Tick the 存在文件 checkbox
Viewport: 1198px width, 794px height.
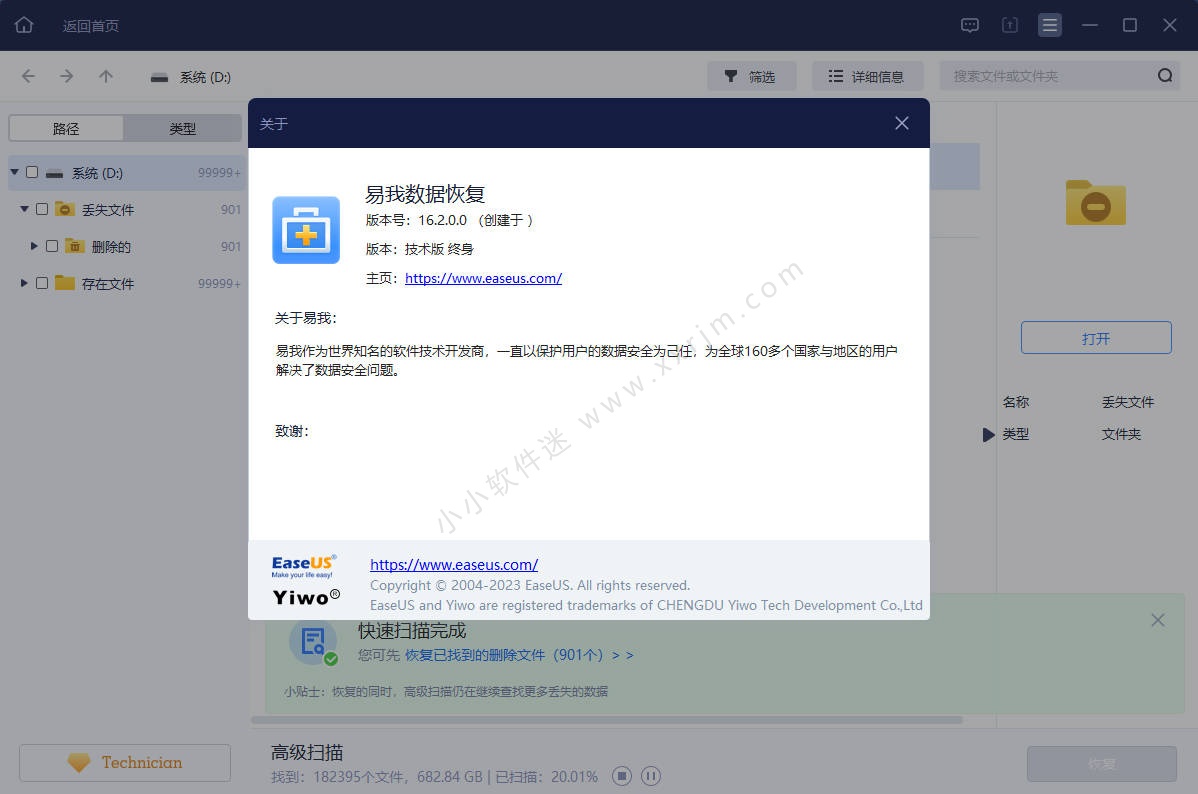pos(42,283)
